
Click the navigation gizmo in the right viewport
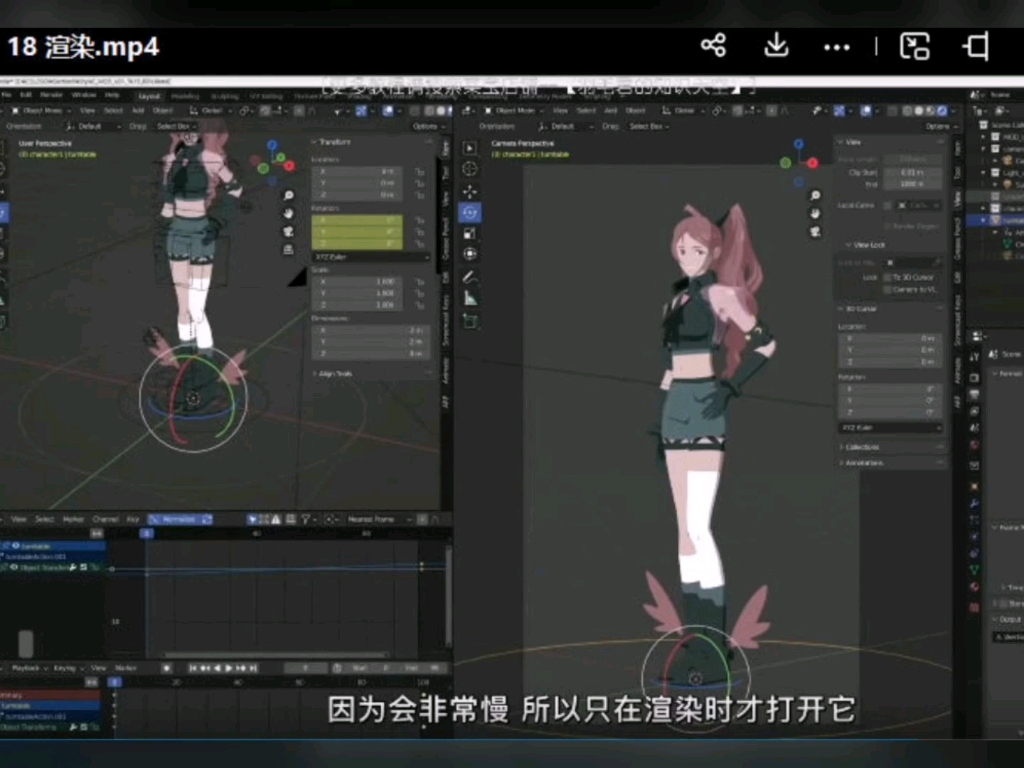[799, 161]
